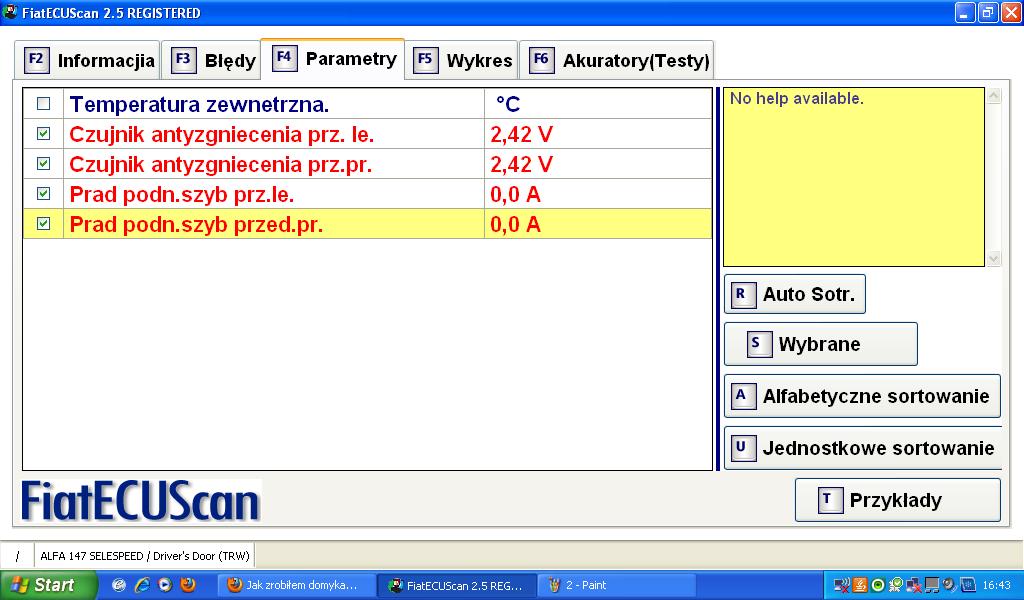Image resolution: width=1024 pixels, height=600 pixels.
Task: Select the 'Temperatura zewnetrzna.' parameter name
Action: (x=199, y=104)
